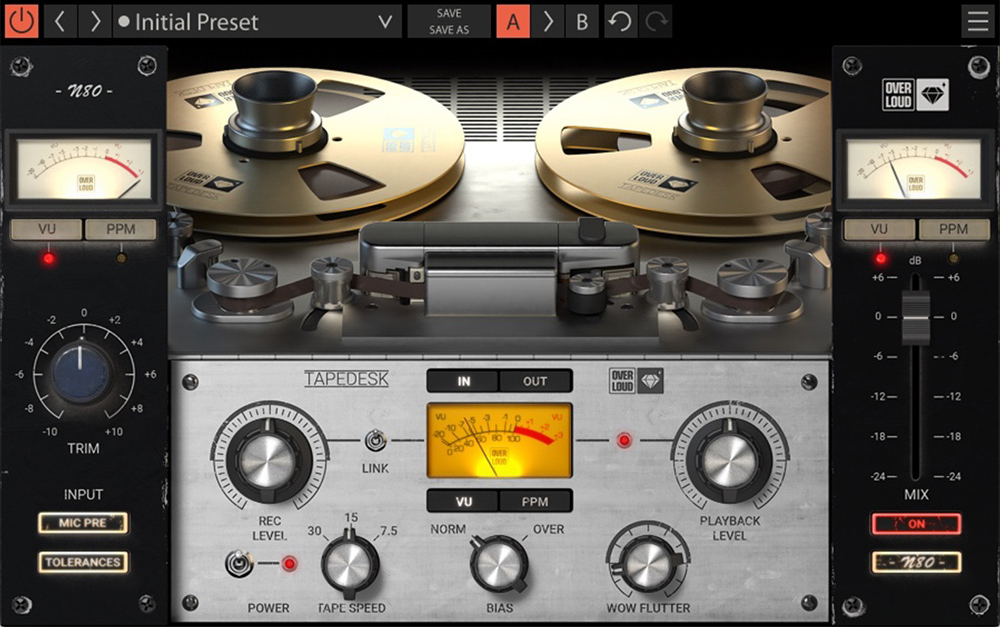Open the Initial Preset dropdown list
Viewport: 1000px width, 627px height.
point(258,22)
